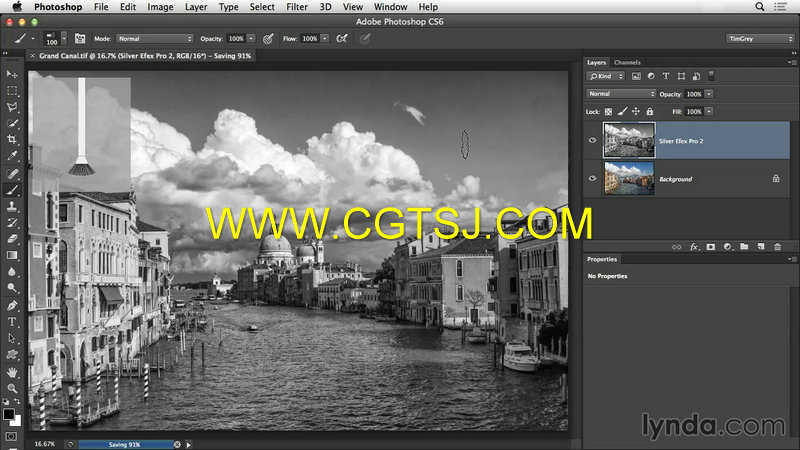Open Tool Preset picker arrow
Screen dimensions: 800x450
pos(33,39)
